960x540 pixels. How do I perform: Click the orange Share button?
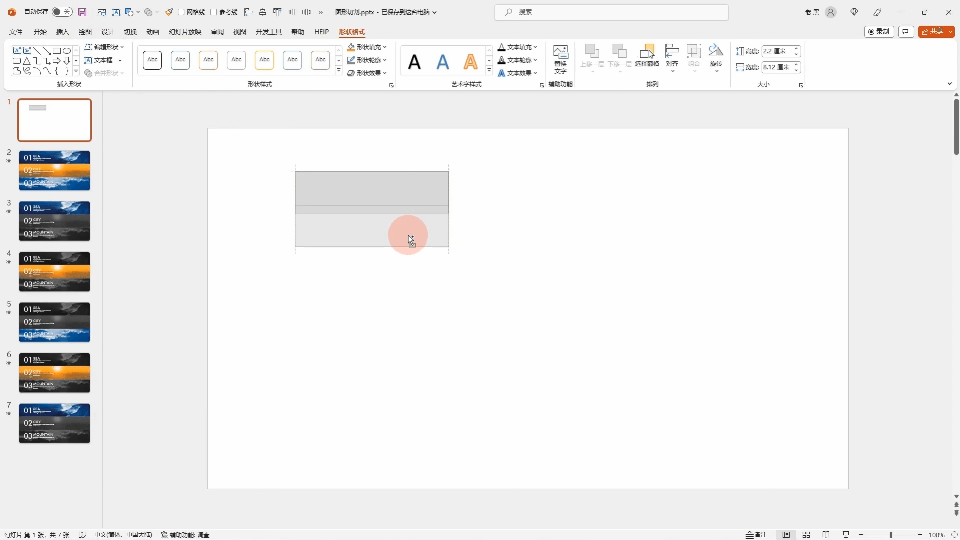[936, 31]
